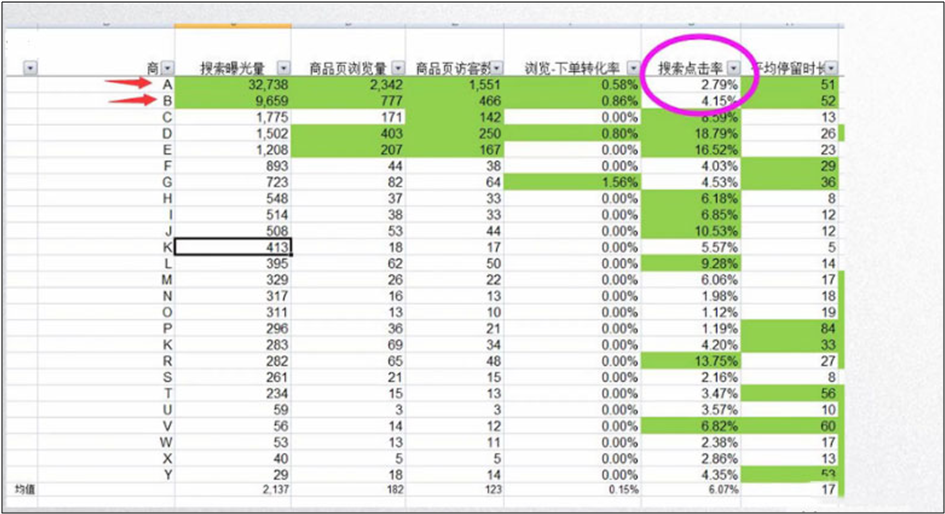The height and width of the screenshot is (514, 945).
Task: Select the cell showing 9,659
Action: pos(234,102)
